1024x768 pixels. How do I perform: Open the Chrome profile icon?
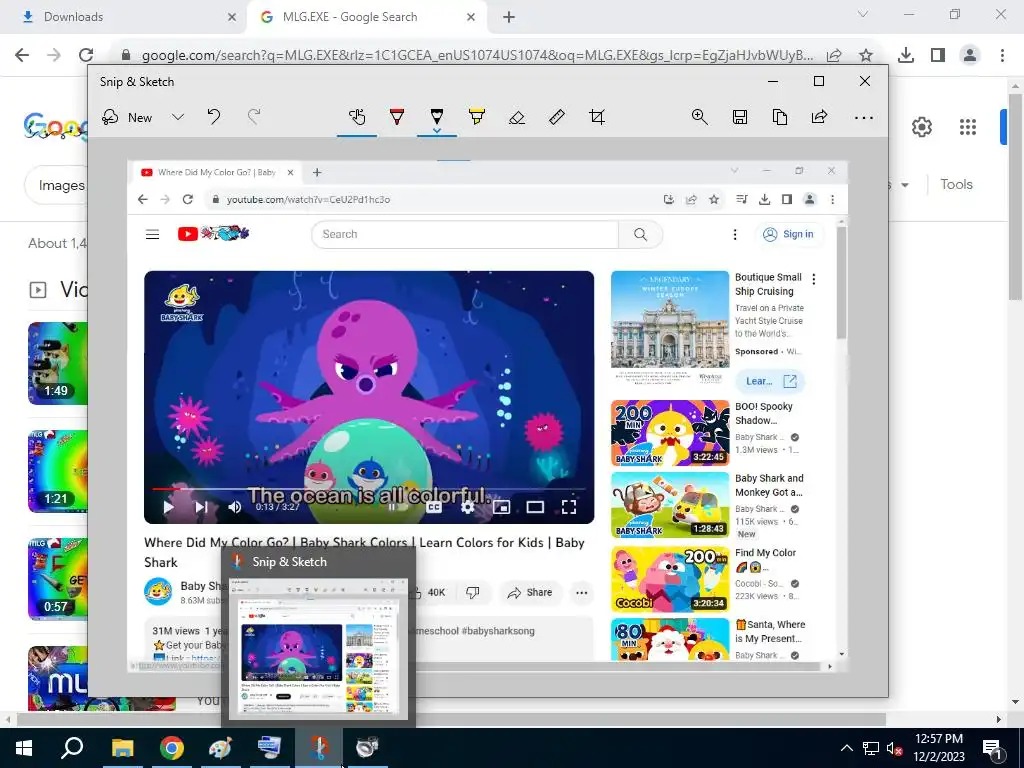coord(970,56)
